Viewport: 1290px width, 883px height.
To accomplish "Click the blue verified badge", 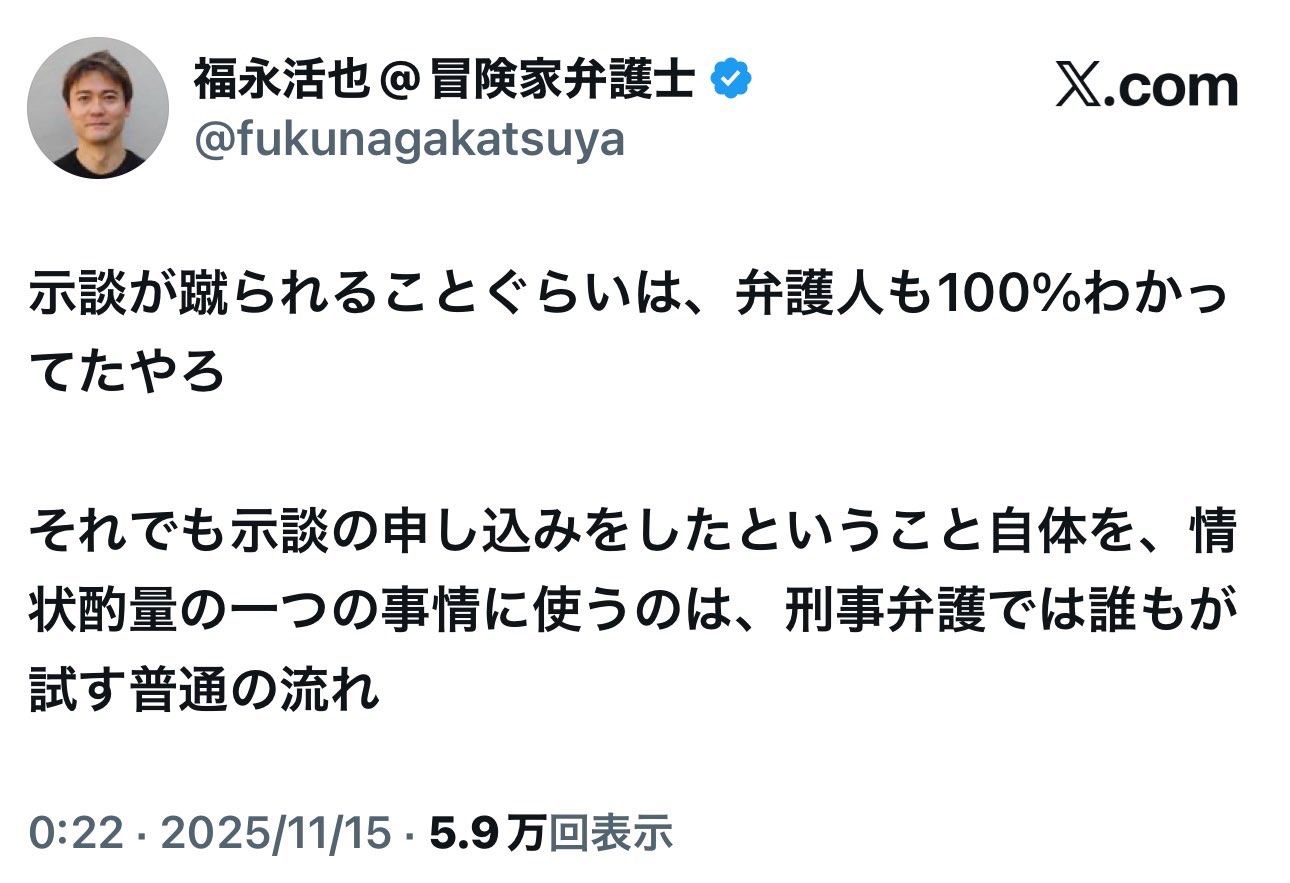I will [x=731, y=80].
